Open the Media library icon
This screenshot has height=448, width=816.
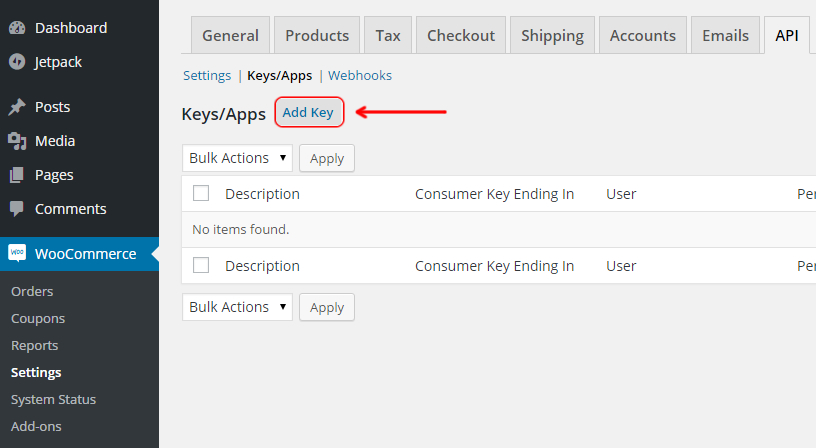pos(17,141)
